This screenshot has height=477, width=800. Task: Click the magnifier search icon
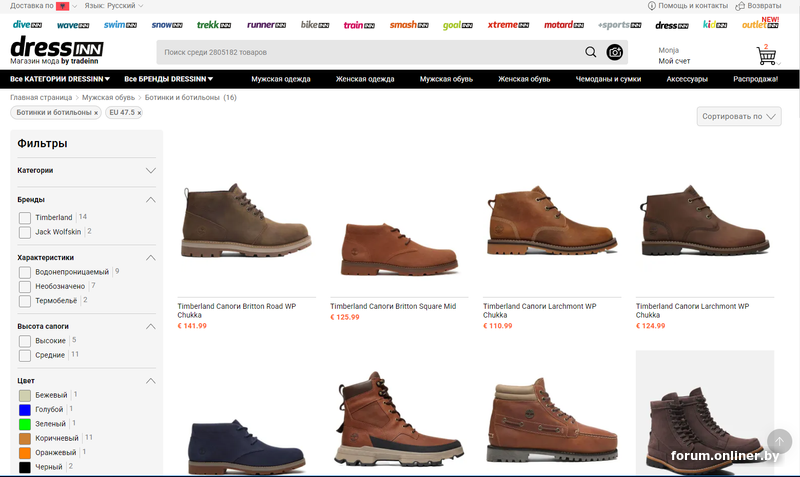(590, 52)
